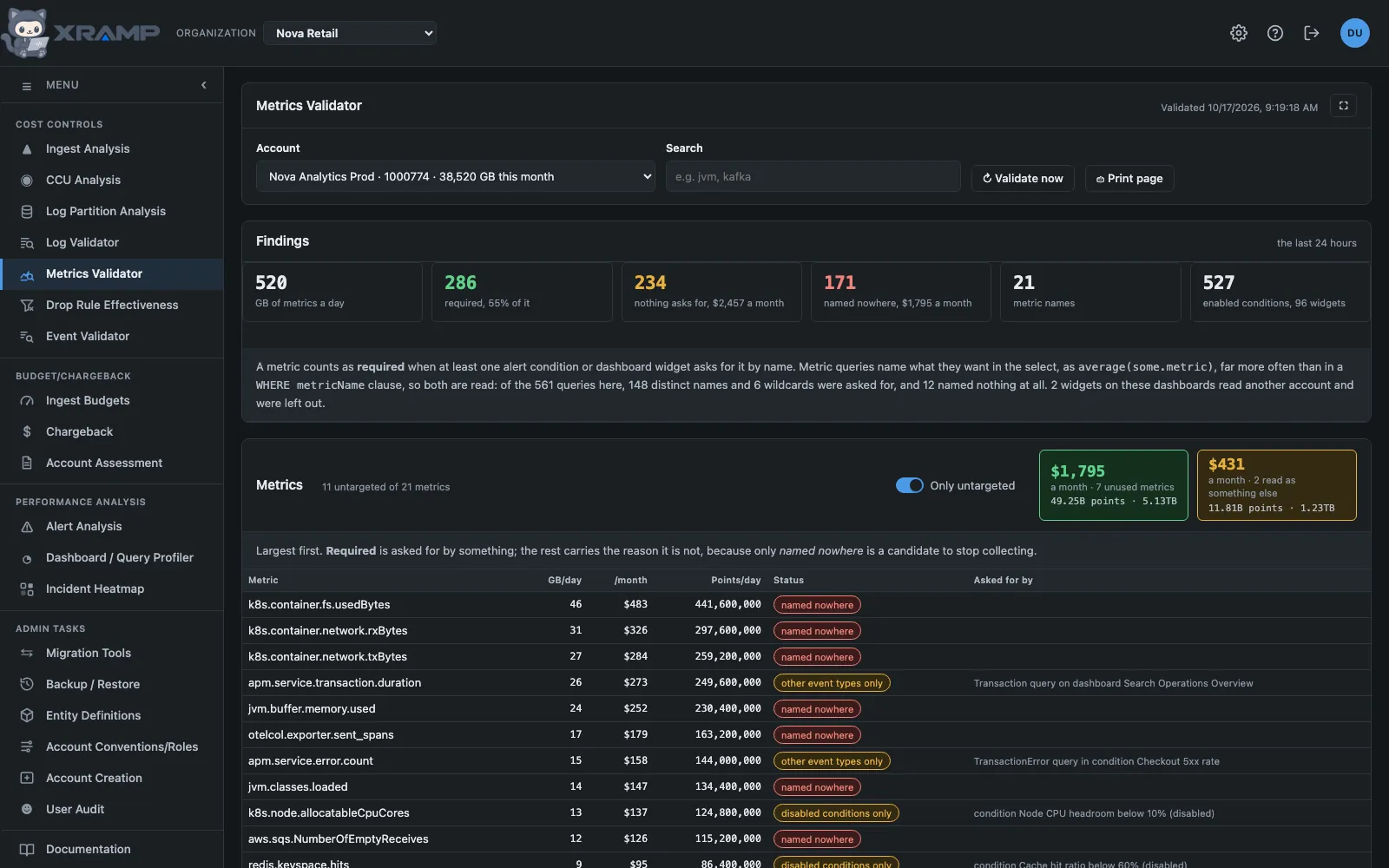Click the 171 named nowhere finding card
Image resolution: width=1389 pixels, height=868 pixels.
(901, 293)
